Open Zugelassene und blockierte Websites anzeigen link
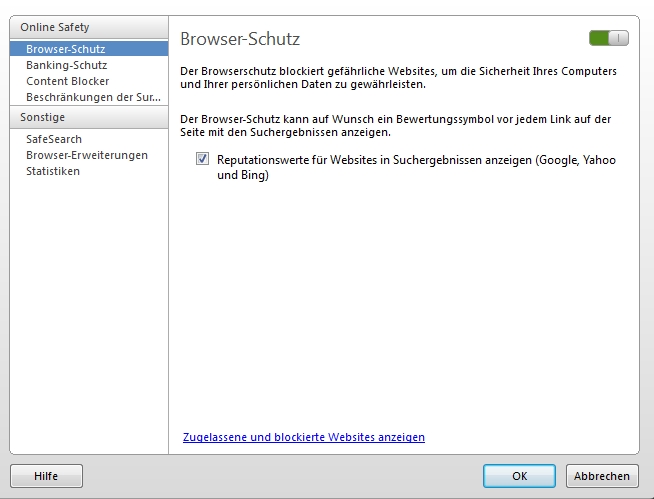This screenshot has width=654, height=499. [304, 437]
